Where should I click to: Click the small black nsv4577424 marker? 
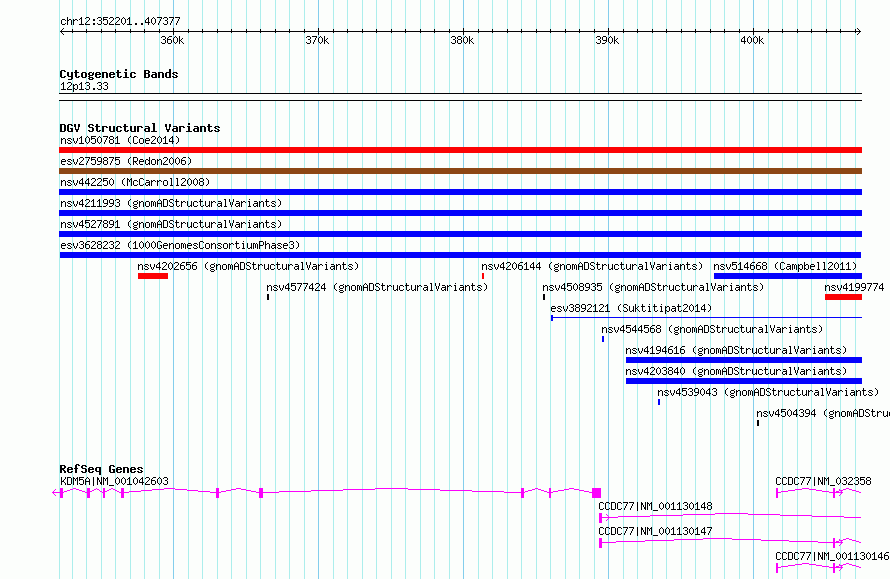tap(268, 297)
